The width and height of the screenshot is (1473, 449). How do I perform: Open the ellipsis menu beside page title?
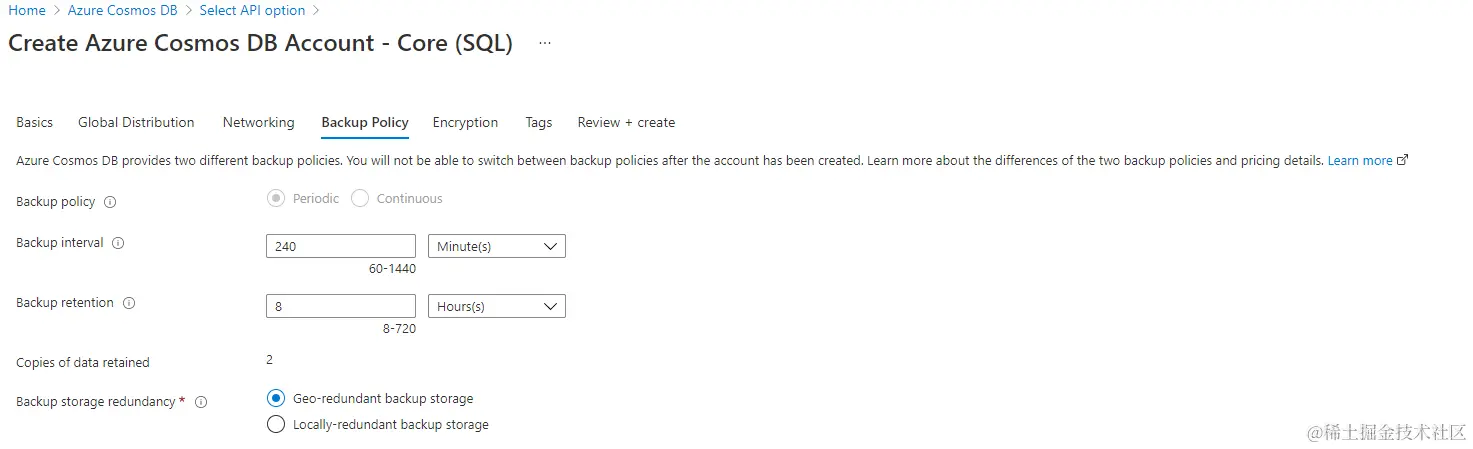coord(544,44)
